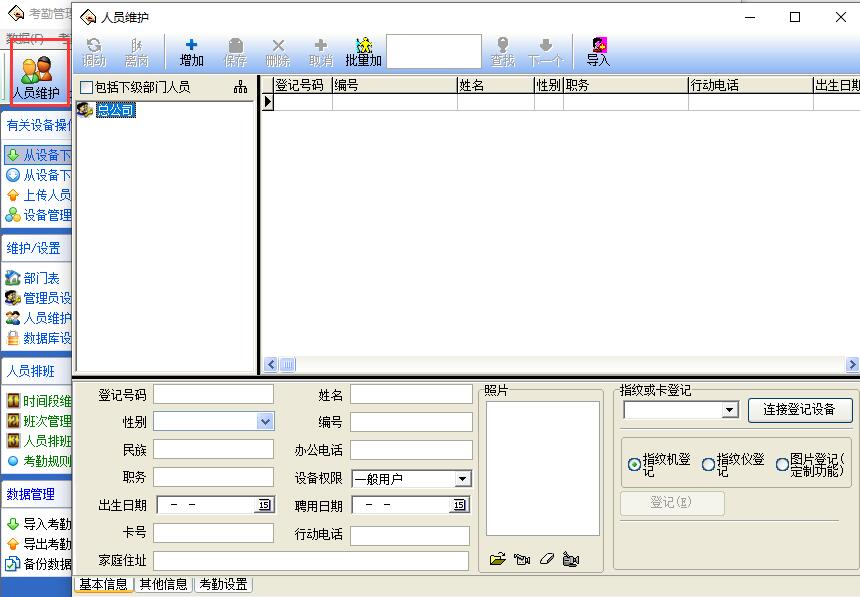
Task: Expand the 设备权限 combo box
Action: point(462,479)
